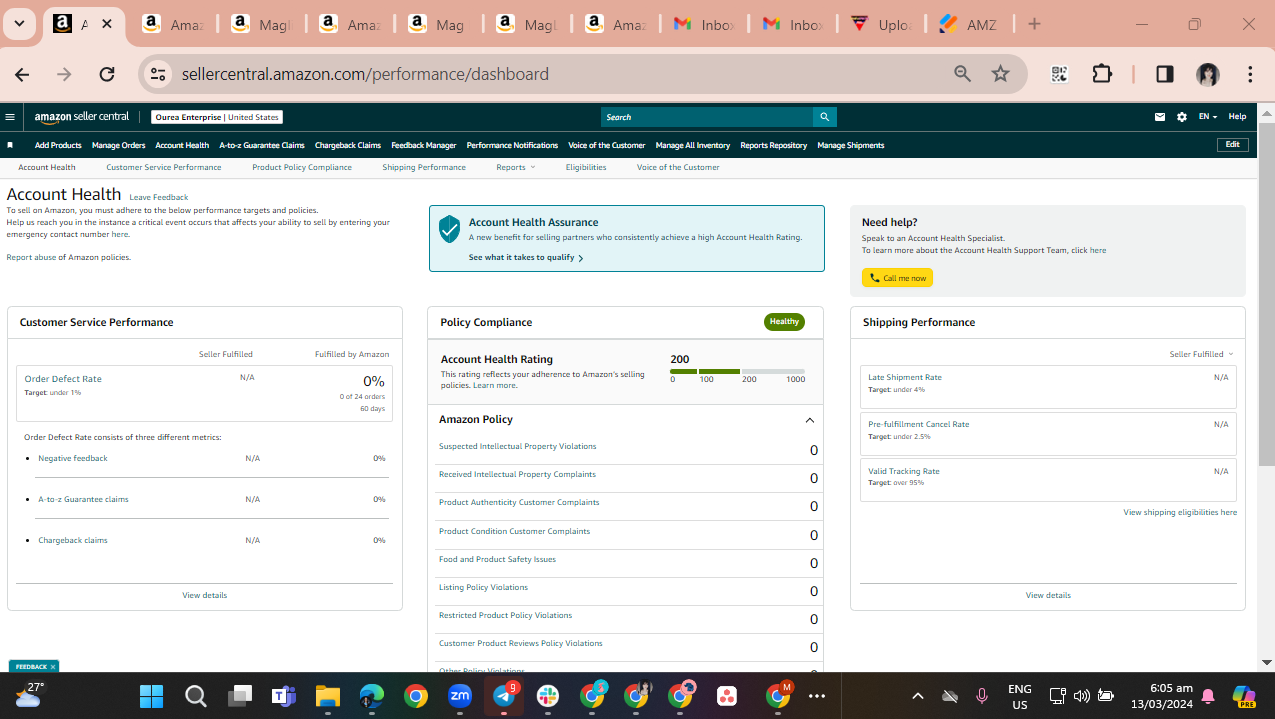1275x719 pixels.
Task: Show hidden system tray icons chevron
Action: point(918,696)
